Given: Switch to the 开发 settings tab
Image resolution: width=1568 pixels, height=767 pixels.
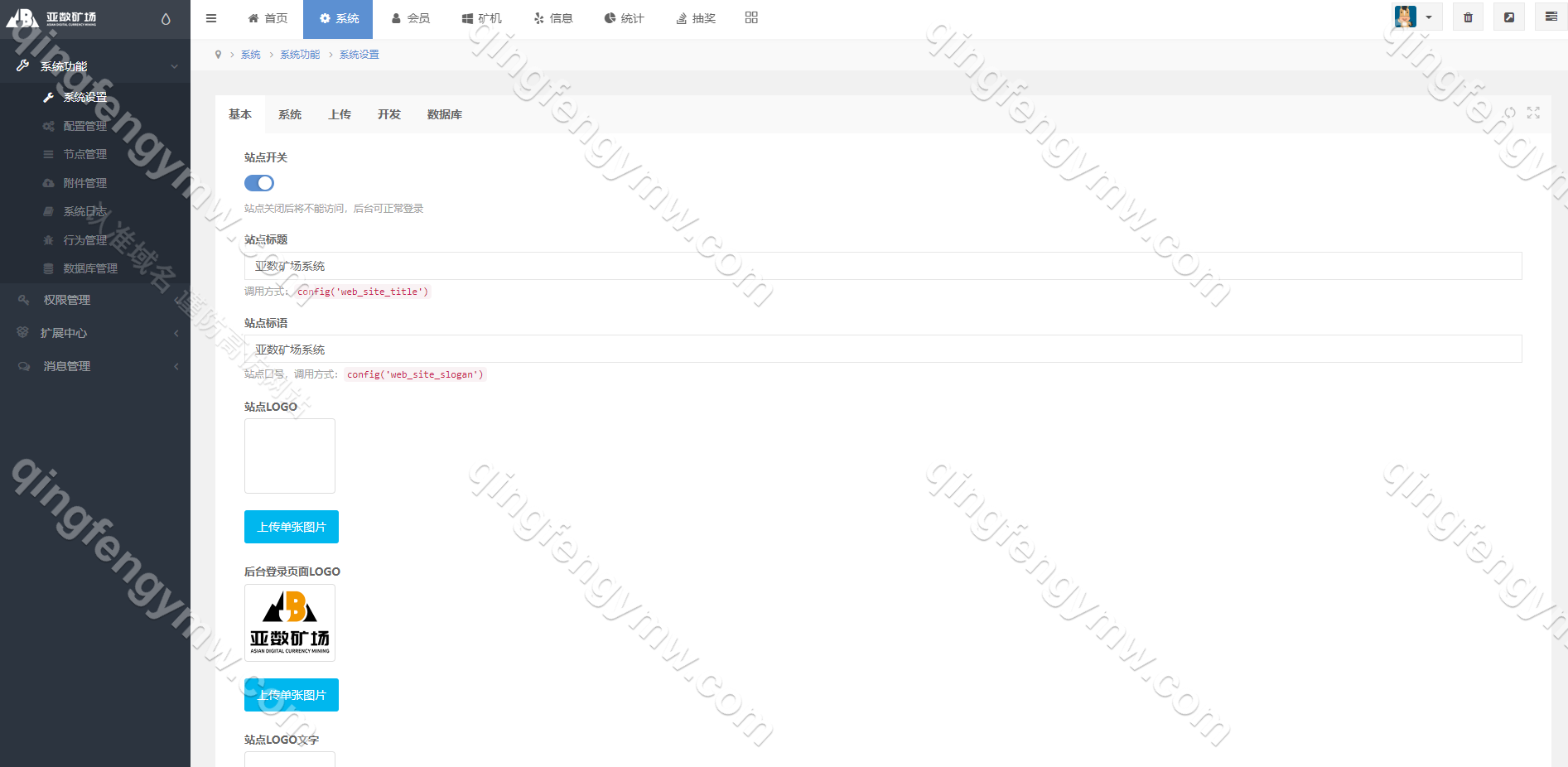Looking at the screenshot, I should coord(389,114).
